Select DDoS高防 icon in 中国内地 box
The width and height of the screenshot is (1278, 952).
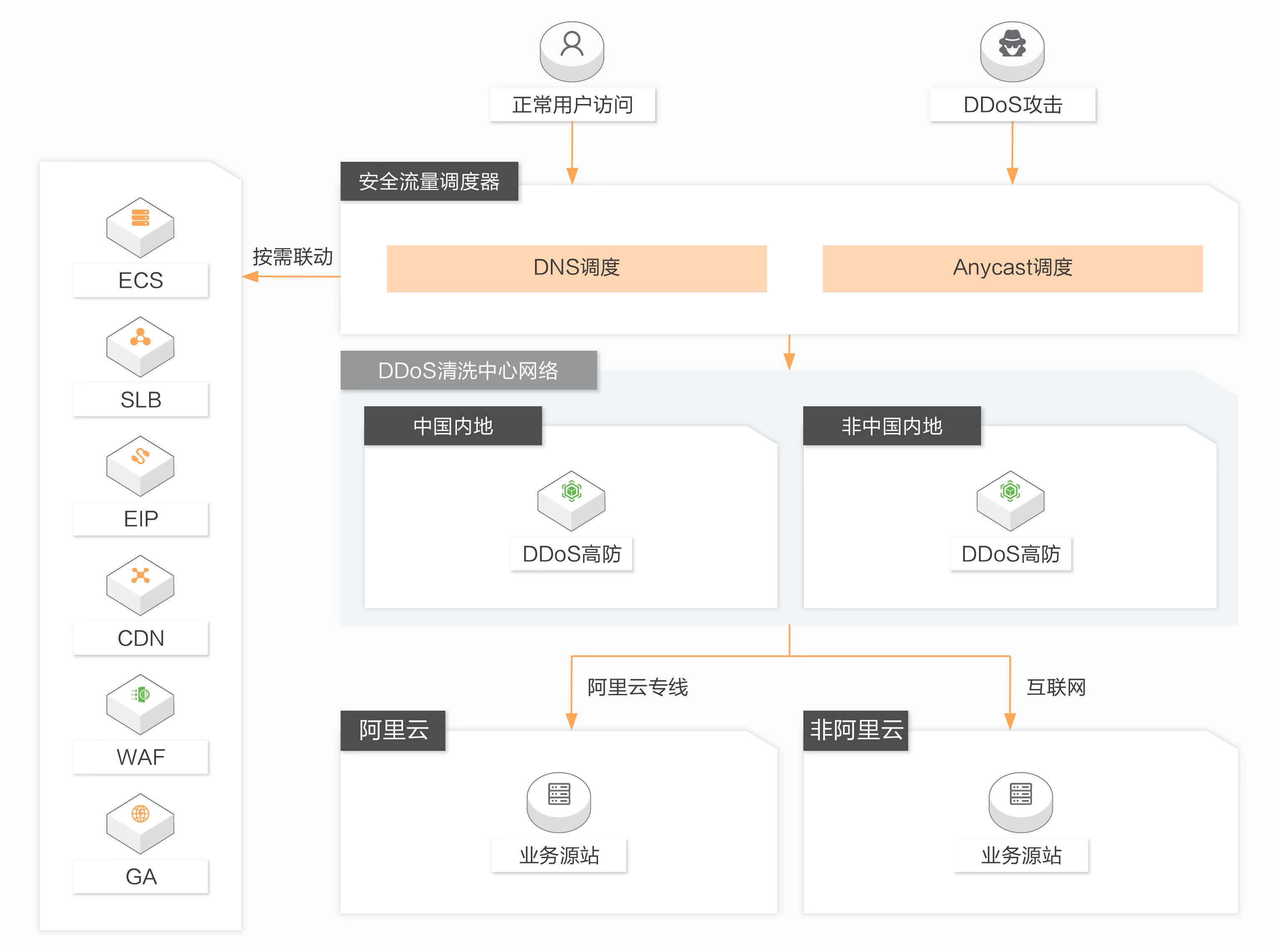pyautogui.click(x=571, y=500)
